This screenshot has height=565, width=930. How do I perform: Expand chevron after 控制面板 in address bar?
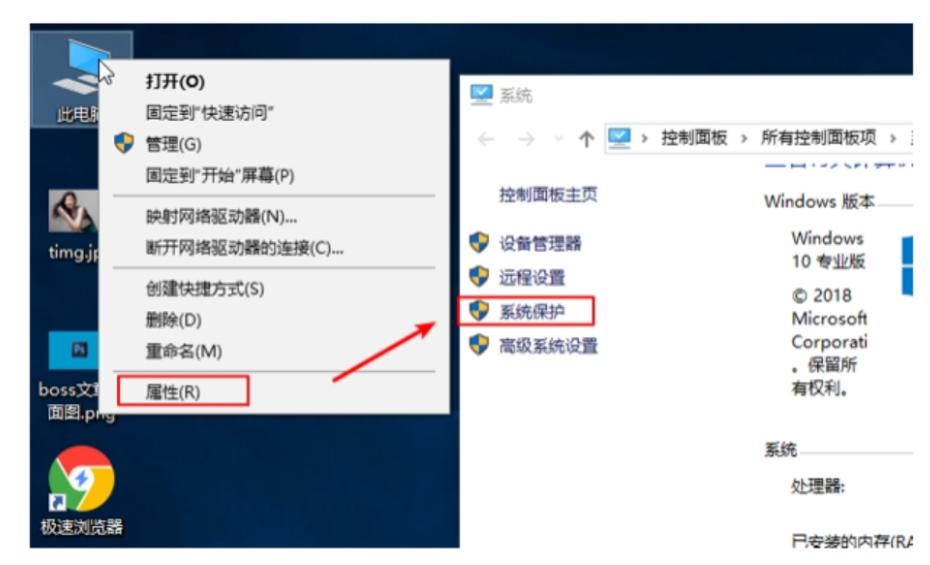pyautogui.click(x=744, y=139)
